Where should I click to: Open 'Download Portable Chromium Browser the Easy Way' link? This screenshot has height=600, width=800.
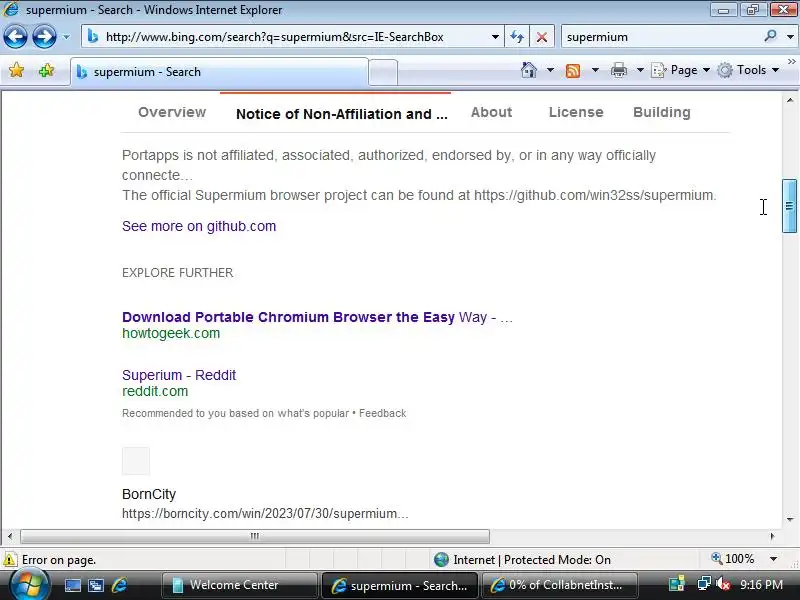tap(317, 317)
